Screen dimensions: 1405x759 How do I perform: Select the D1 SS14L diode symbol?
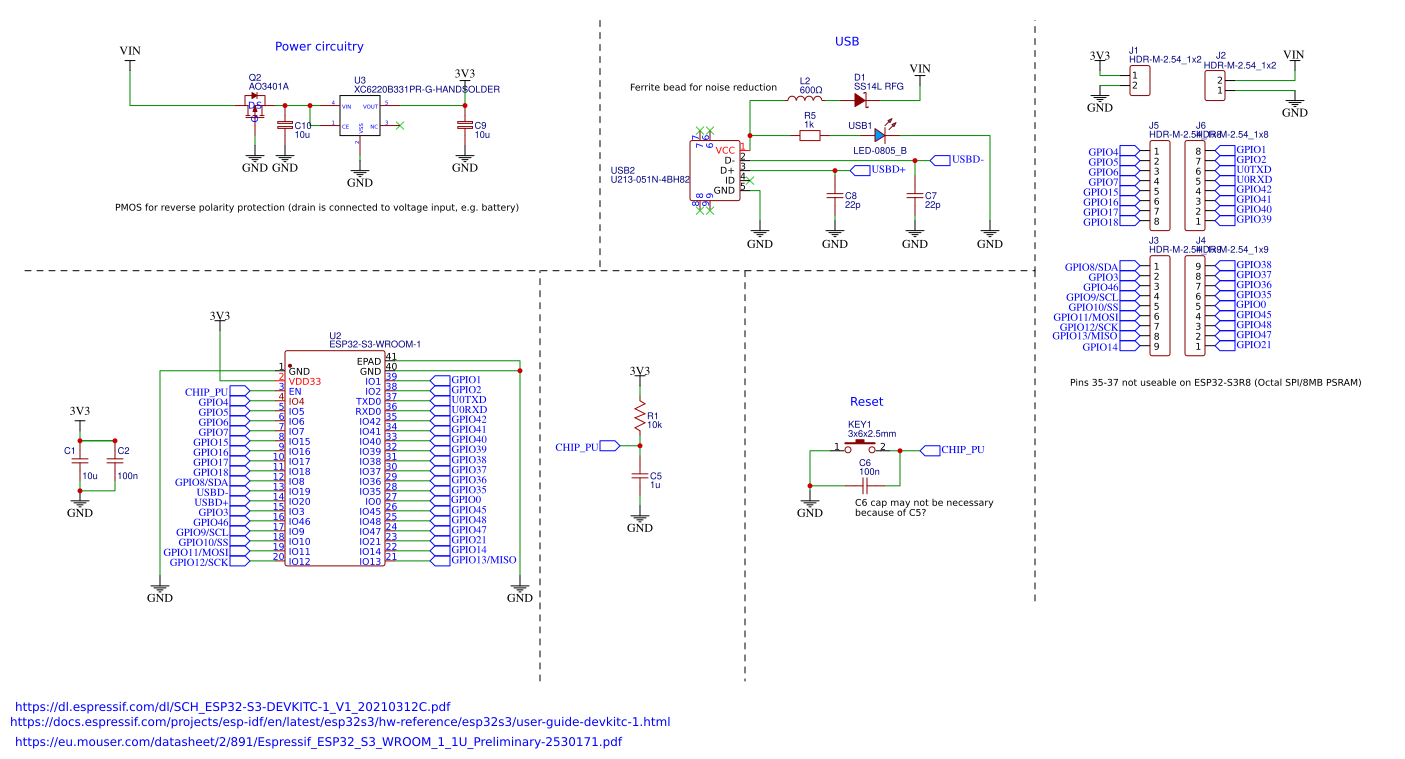860,100
